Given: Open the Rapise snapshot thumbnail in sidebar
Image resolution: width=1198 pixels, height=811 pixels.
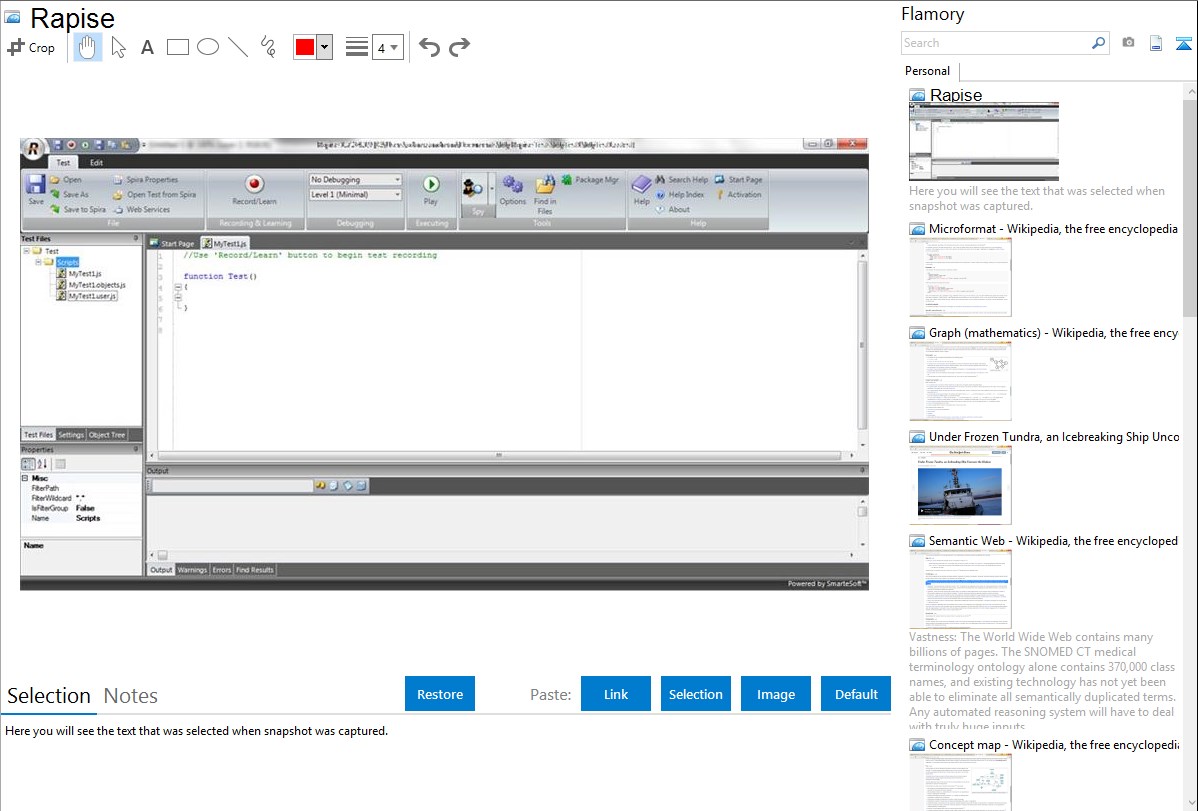Looking at the screenshot, I should point(983,142).
